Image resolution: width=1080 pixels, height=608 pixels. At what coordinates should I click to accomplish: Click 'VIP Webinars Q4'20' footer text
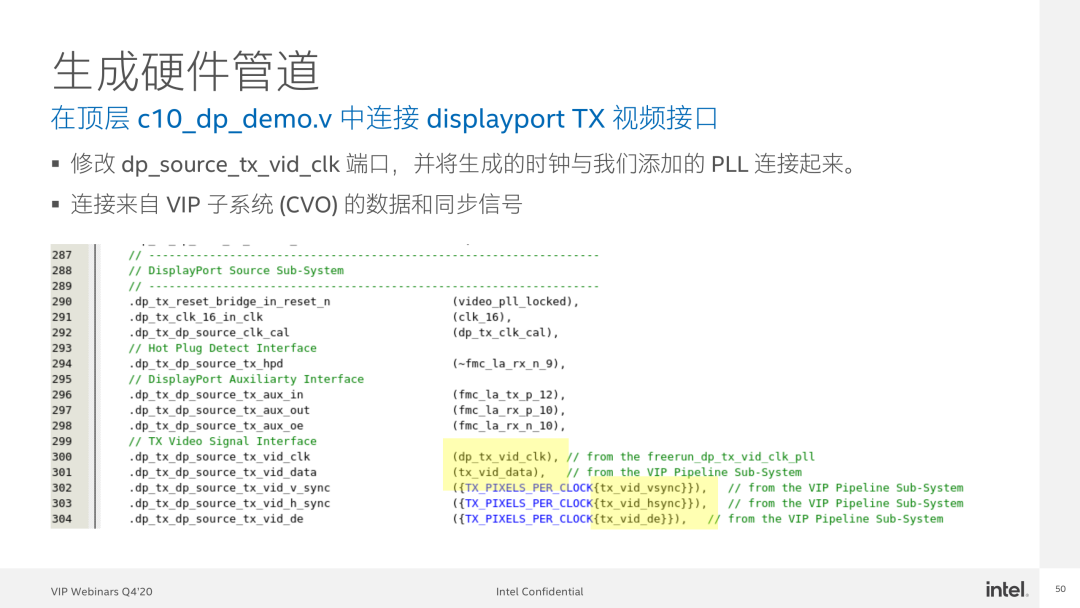[x=101, y=591]
